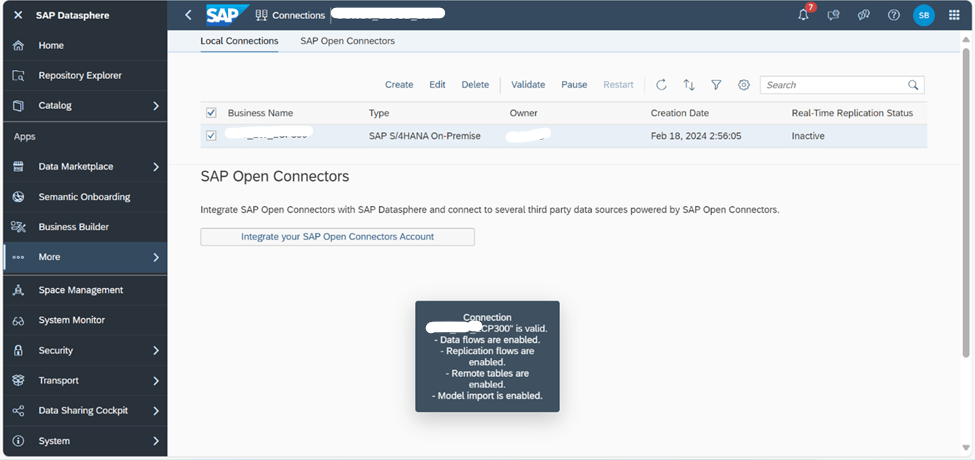
Task: Click the Owner column header
Action: (x=524, y=113)
